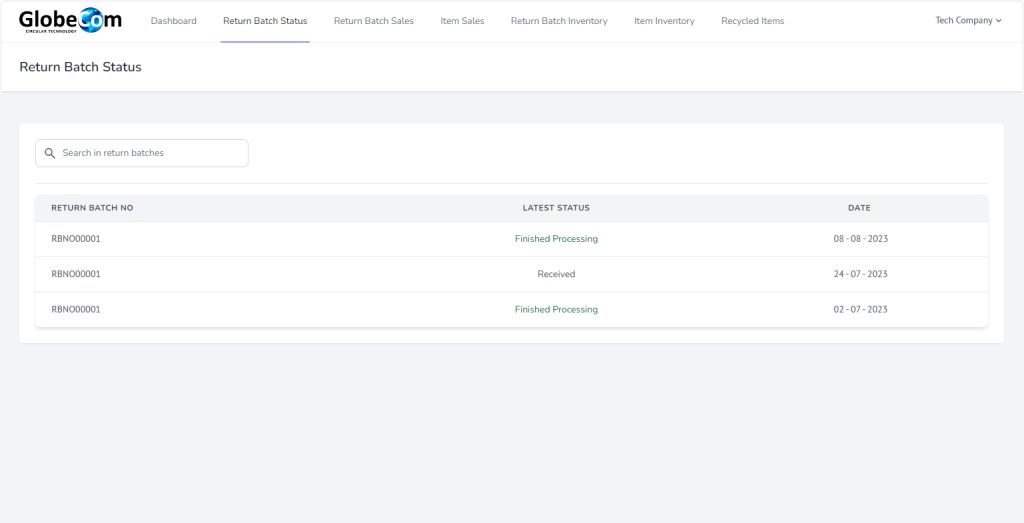The height and width of the screenshot is (523, 1024).
Task: Select batch number in the 02-07-2023 row
Action: coord(76,310)
